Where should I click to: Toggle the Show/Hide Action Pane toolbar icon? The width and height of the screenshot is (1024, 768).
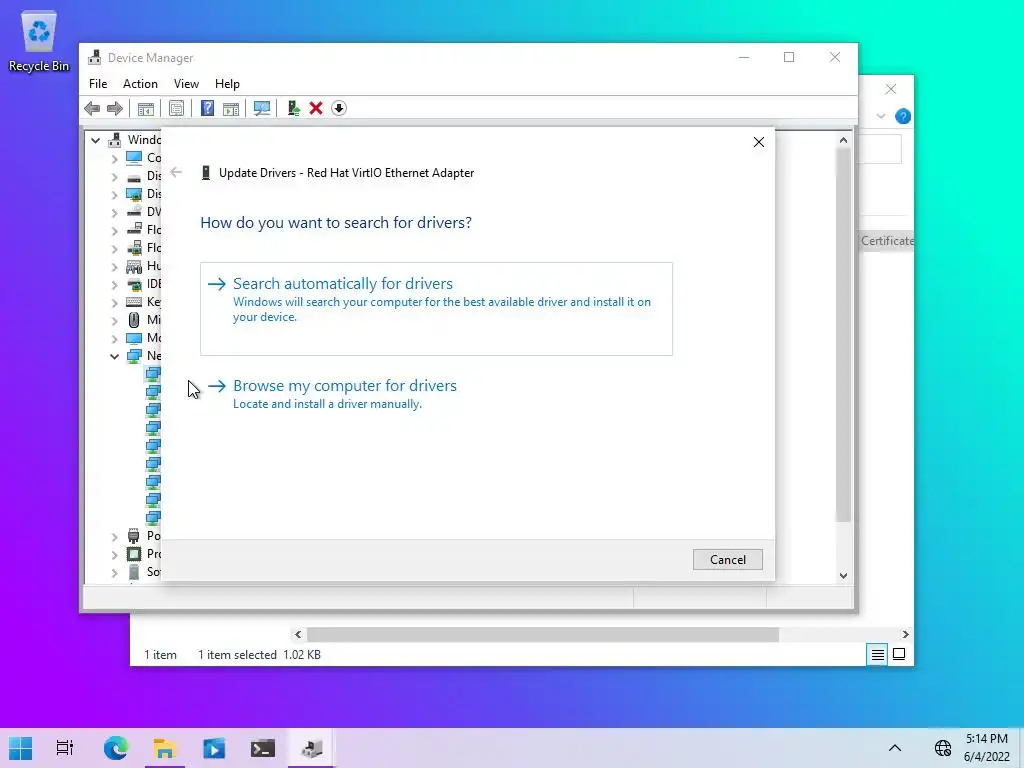(x=231, y=108)
